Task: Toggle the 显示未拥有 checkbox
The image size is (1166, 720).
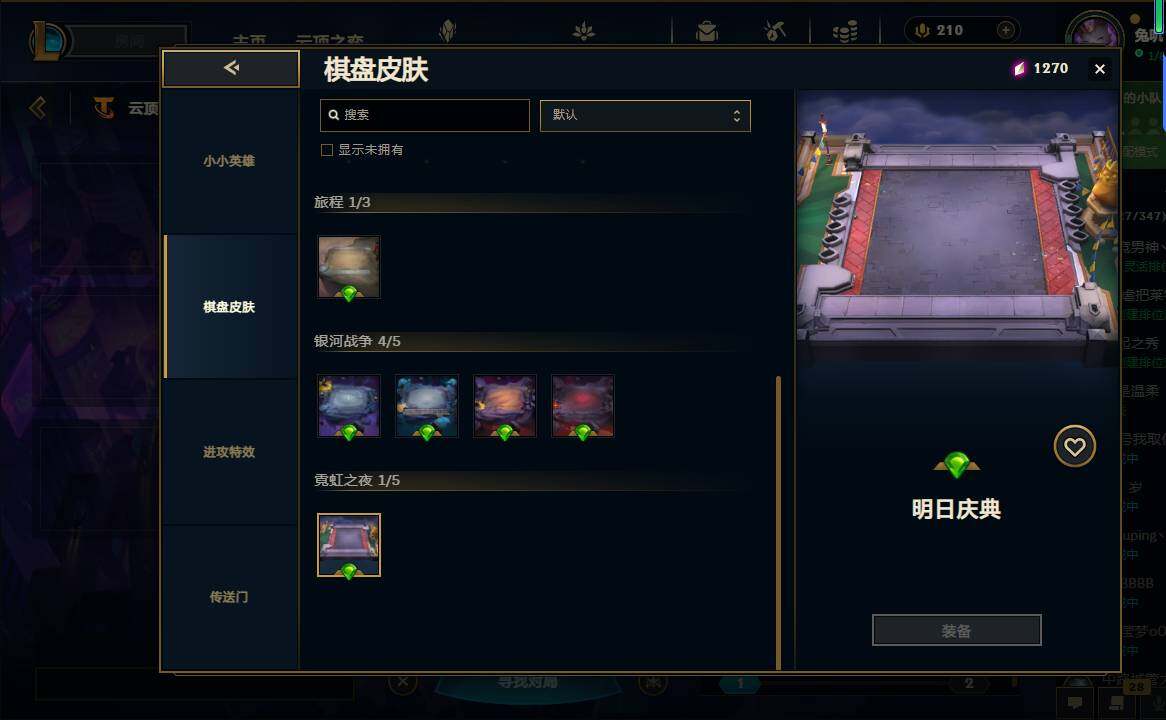Action: point(326,150)
